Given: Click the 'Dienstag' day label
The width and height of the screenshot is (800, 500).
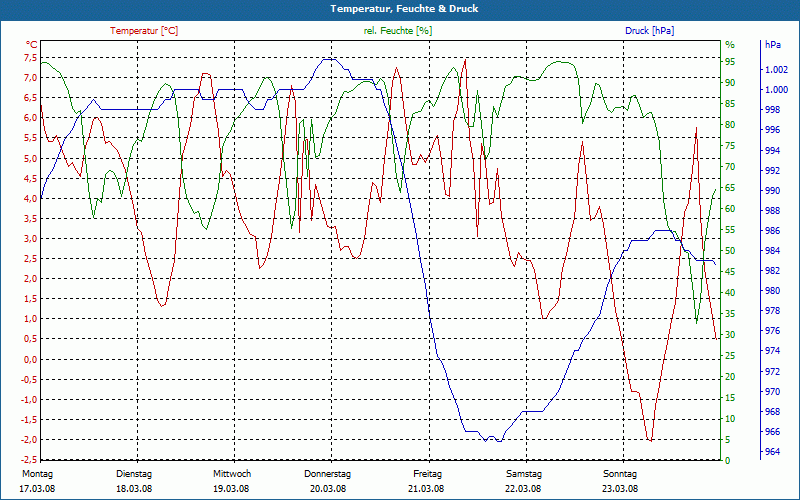Looking at the screenshot, I should point(134,474).
